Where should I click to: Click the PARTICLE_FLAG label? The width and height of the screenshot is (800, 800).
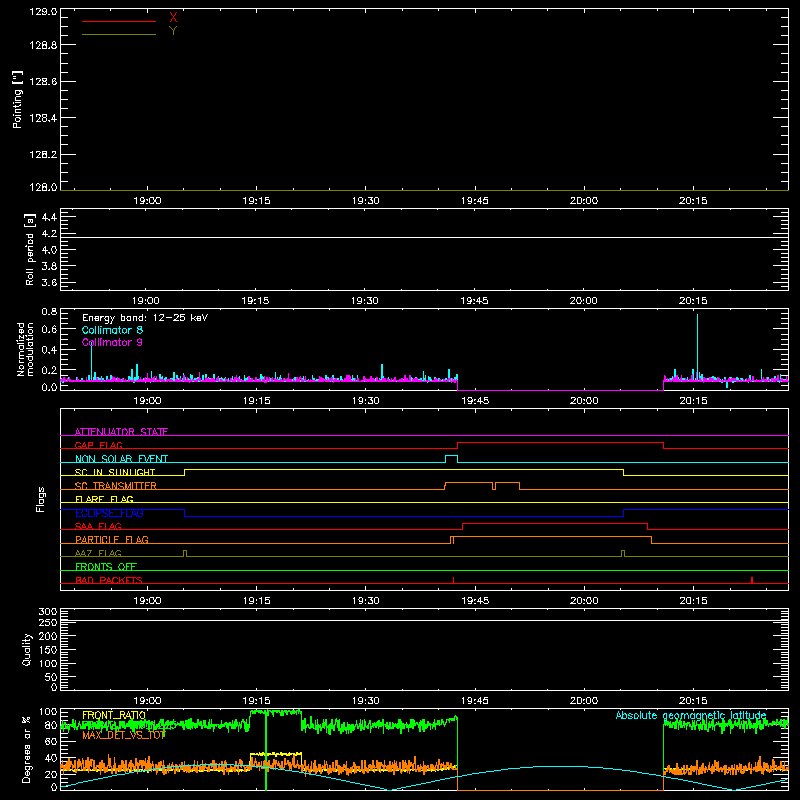[112, 539]
